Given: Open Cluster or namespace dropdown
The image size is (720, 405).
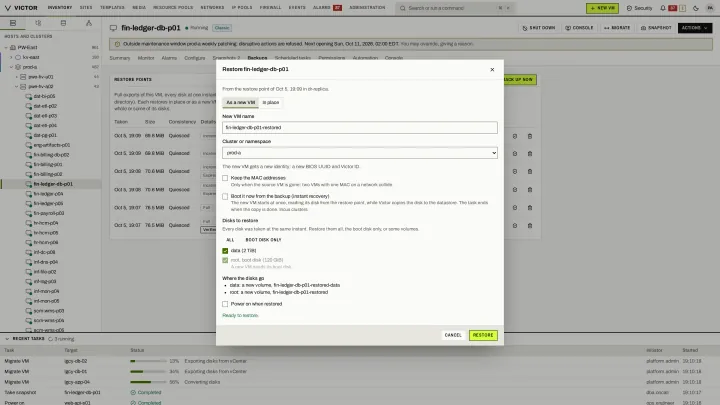Looking at the screenshot, I should click(360, 153).
